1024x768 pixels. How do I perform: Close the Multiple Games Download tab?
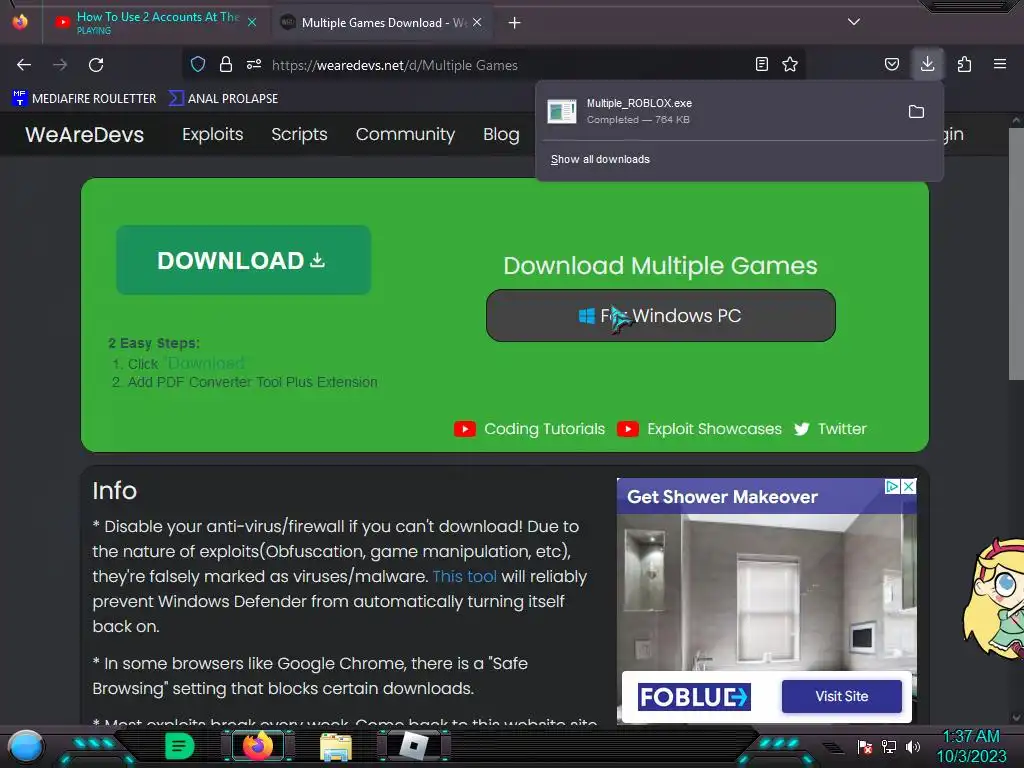coord(477,22)
